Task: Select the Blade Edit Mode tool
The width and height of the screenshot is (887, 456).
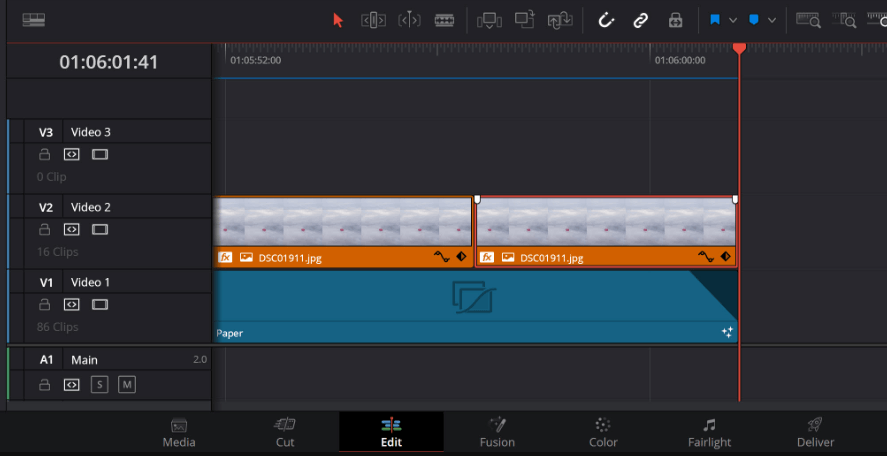Action: [x=444, y=20]
